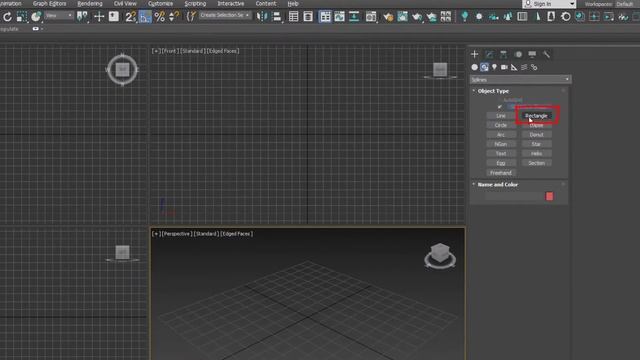Switch to the Create panel tab
640x360 pixels.
coord(474,54)
